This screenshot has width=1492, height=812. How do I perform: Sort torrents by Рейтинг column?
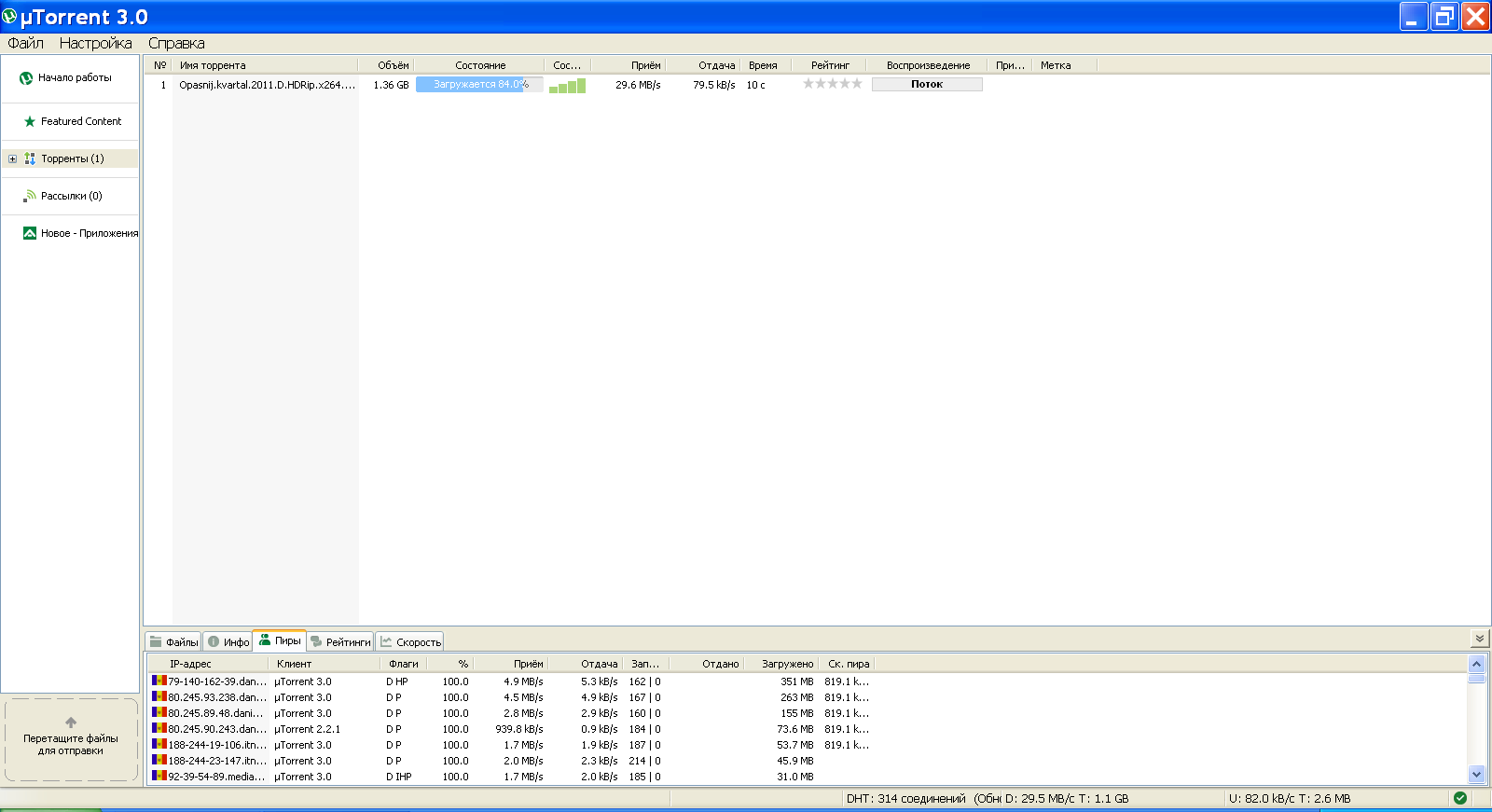(x=829, y=65)
